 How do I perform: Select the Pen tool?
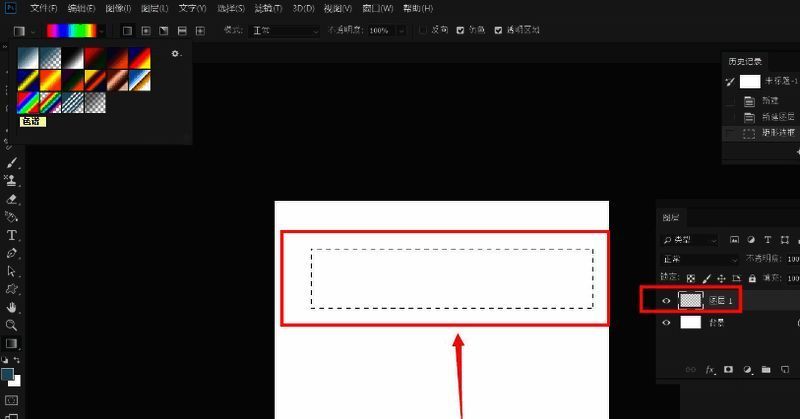tap(11, 253)
